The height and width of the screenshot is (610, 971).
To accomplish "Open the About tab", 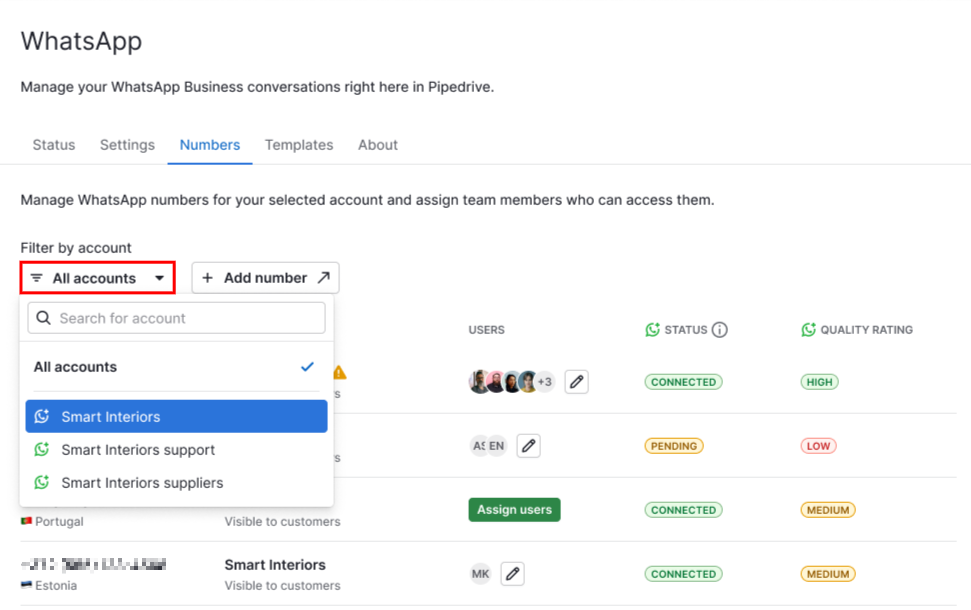I will (x=378, y=145).
